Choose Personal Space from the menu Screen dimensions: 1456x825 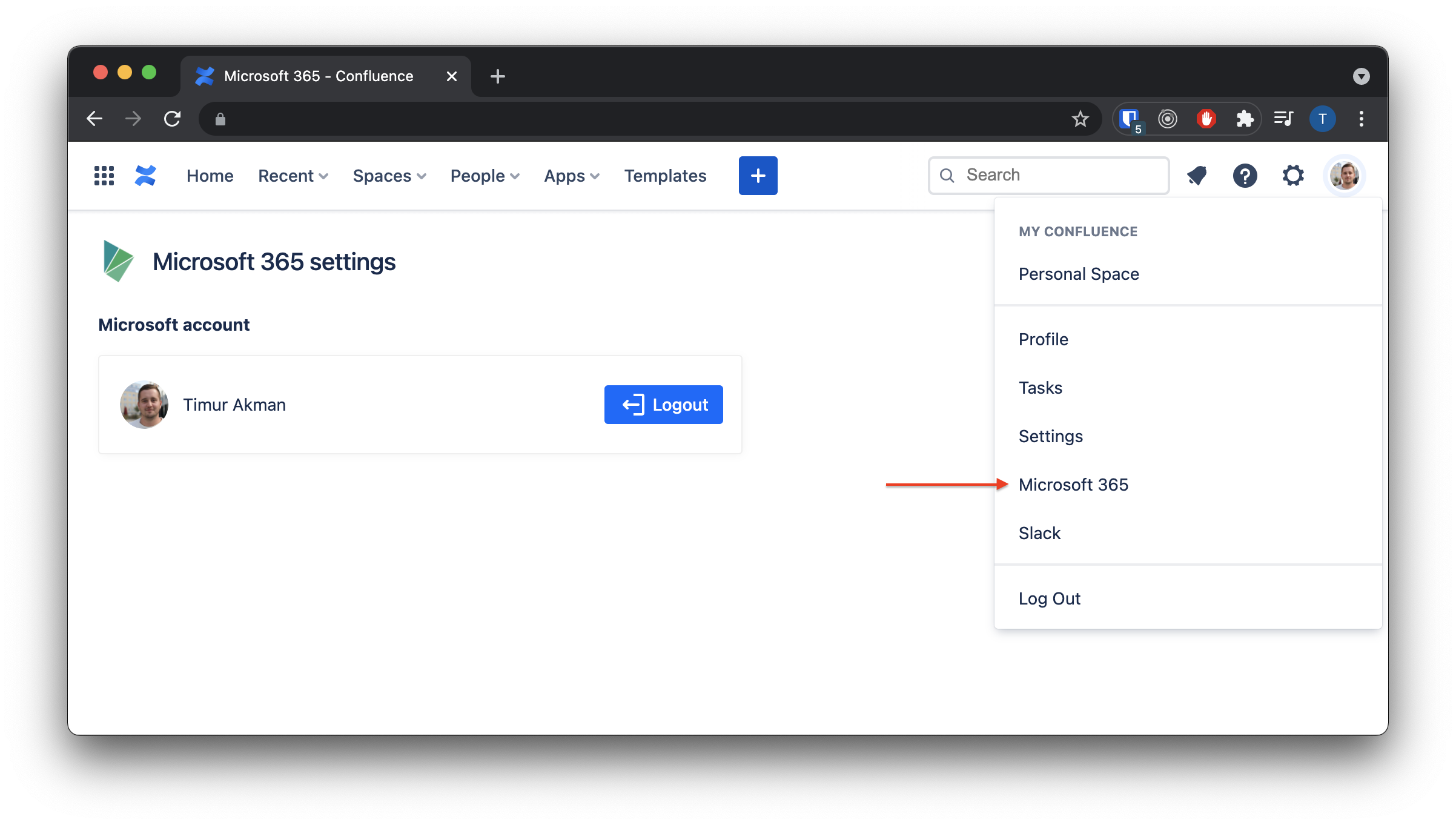click(x=1079, y=274)
